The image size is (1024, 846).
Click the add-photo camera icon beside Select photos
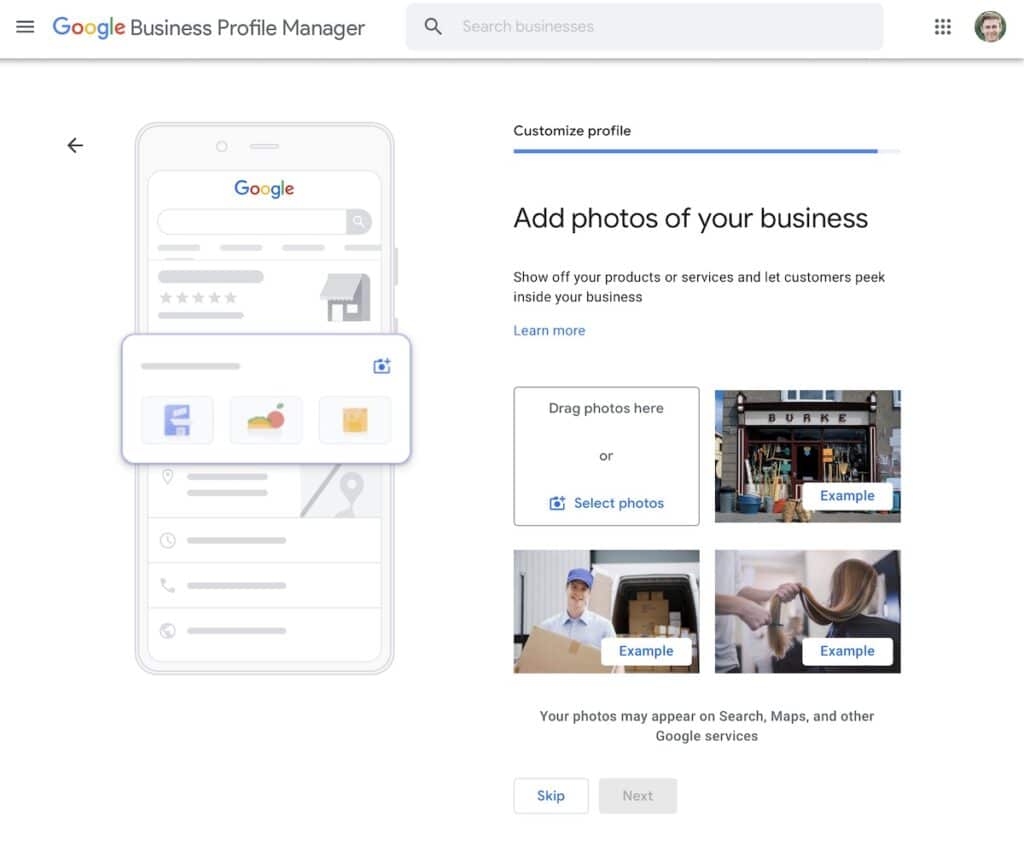click(557, 503)
